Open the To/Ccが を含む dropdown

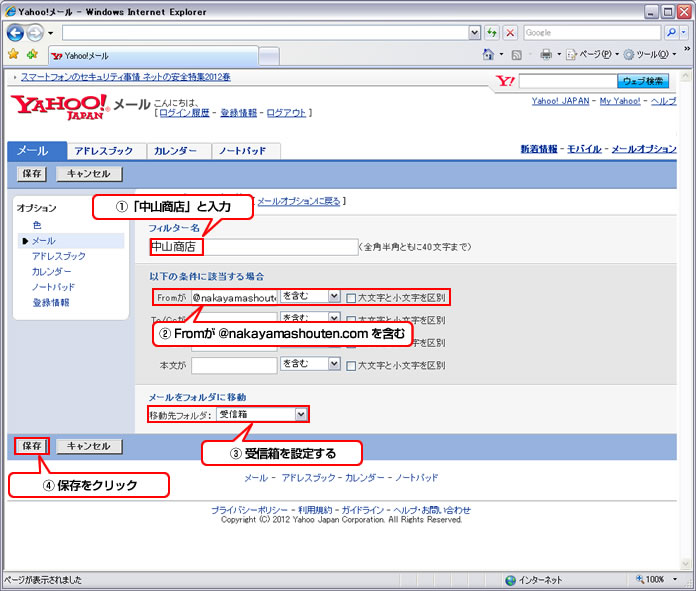click(310, 317)
